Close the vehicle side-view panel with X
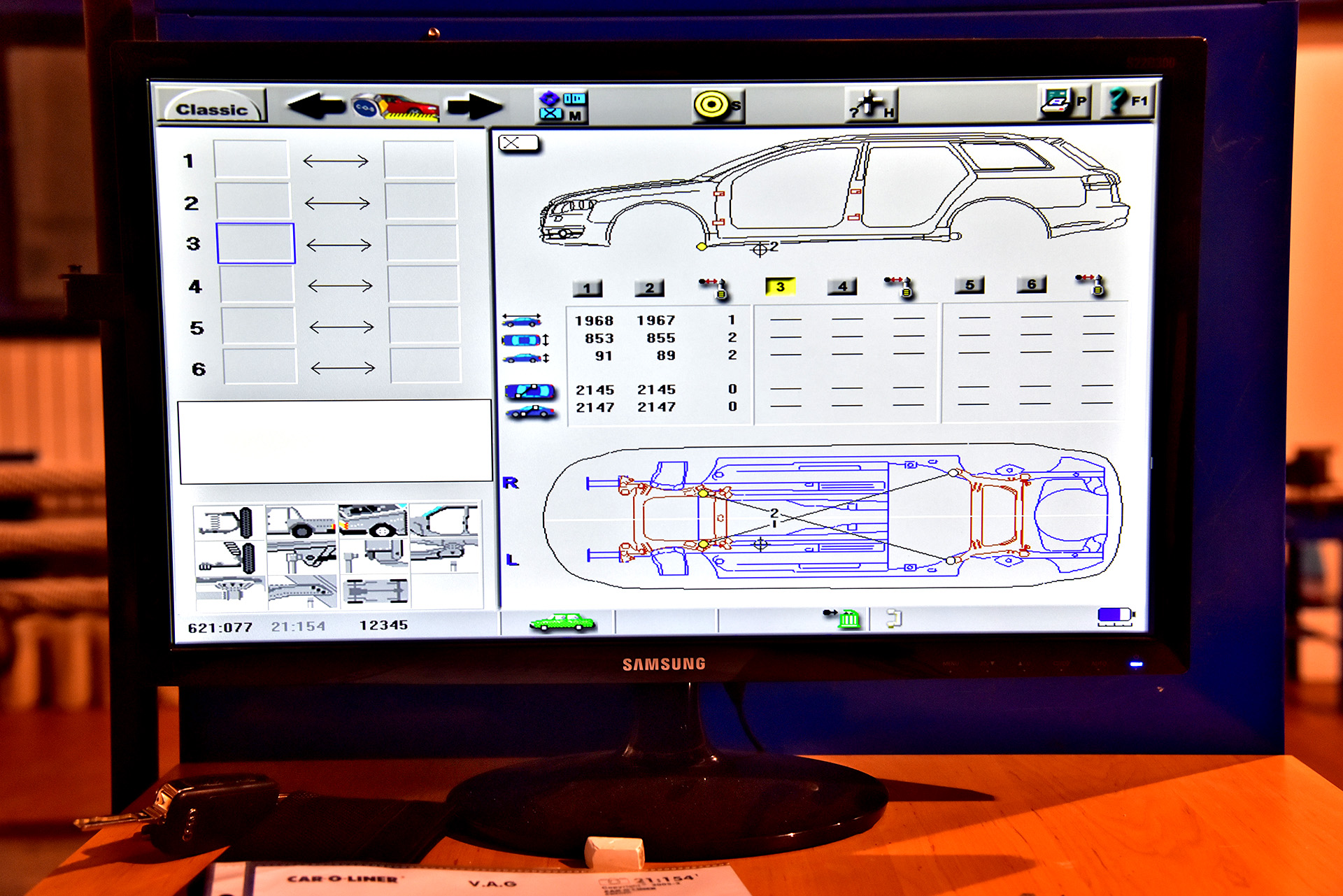Screen dimensions: 1343x896 point(518,143)
